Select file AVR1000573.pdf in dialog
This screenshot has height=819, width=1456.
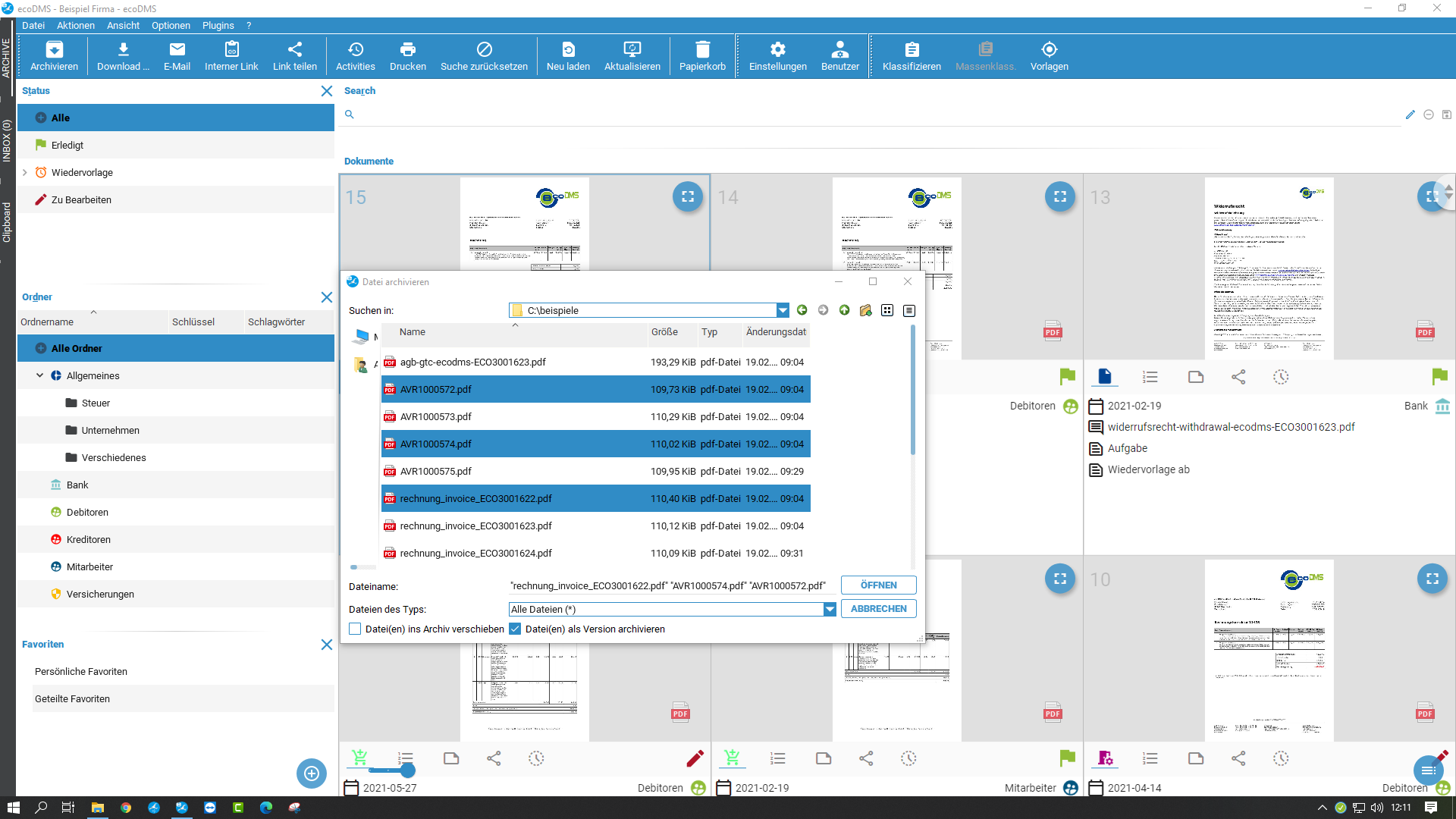(x=595, y=416)
